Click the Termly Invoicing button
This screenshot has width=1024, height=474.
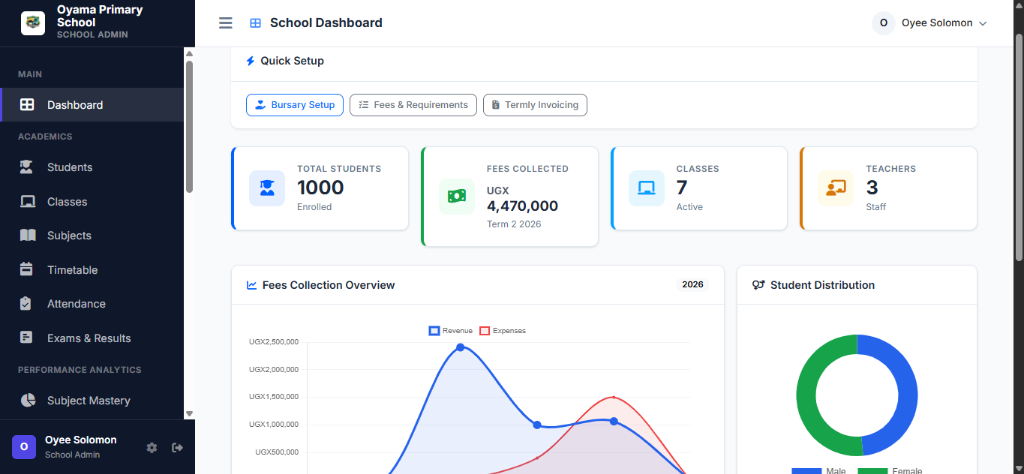pos(535,104)
